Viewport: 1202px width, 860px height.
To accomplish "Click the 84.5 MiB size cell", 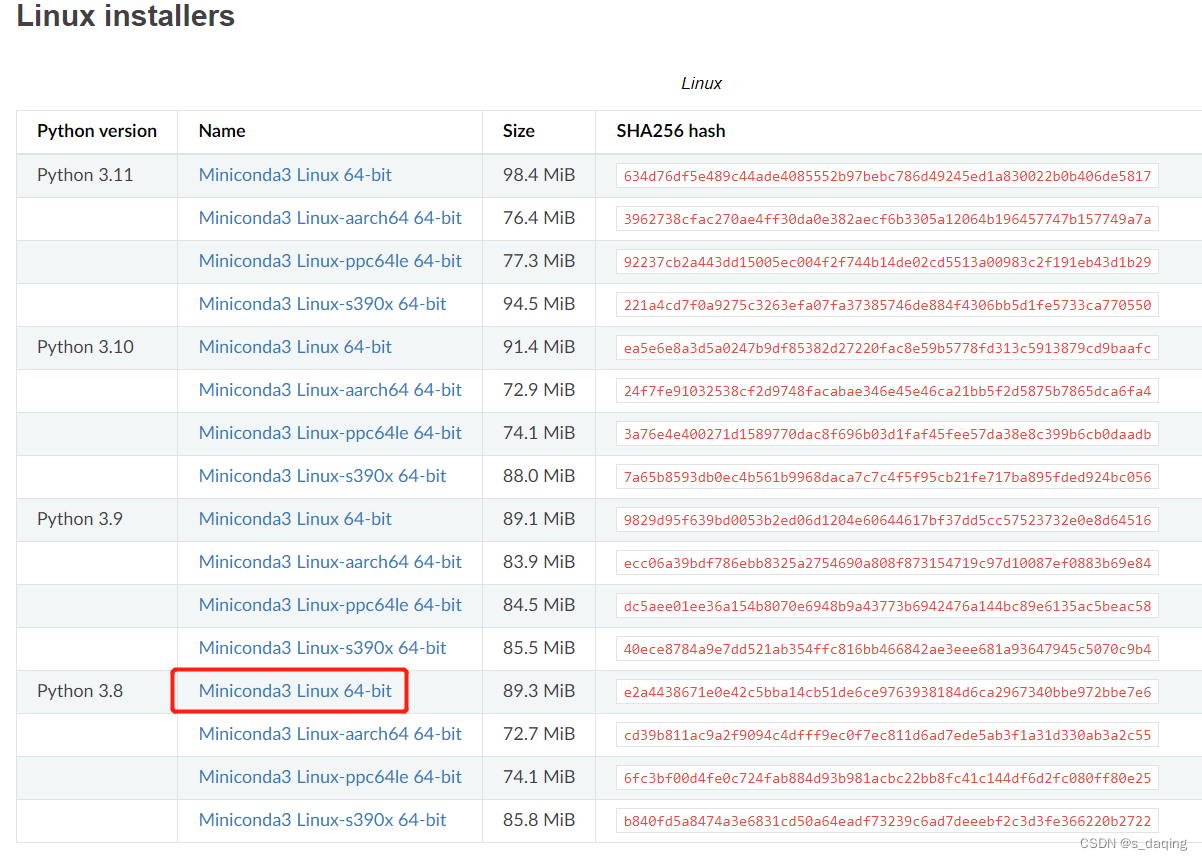I will click(x=539, y=605).
